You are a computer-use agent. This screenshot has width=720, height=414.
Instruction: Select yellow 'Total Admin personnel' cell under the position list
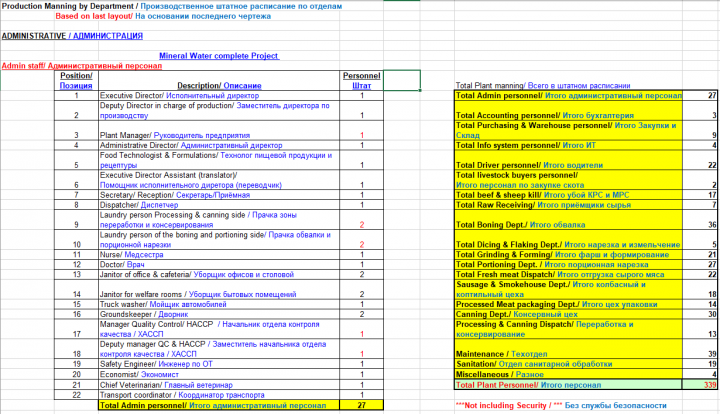219,405
